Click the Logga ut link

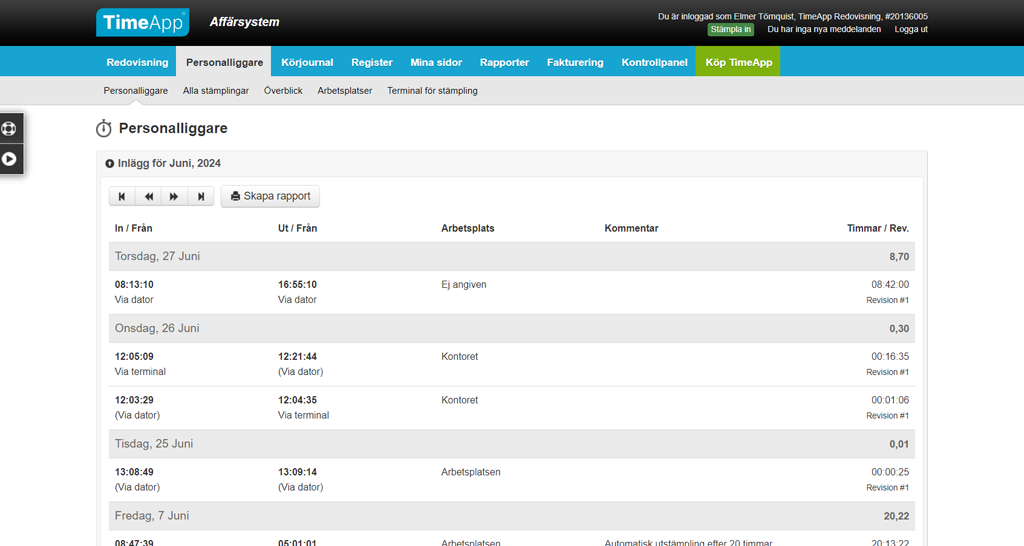pos(911,29)
